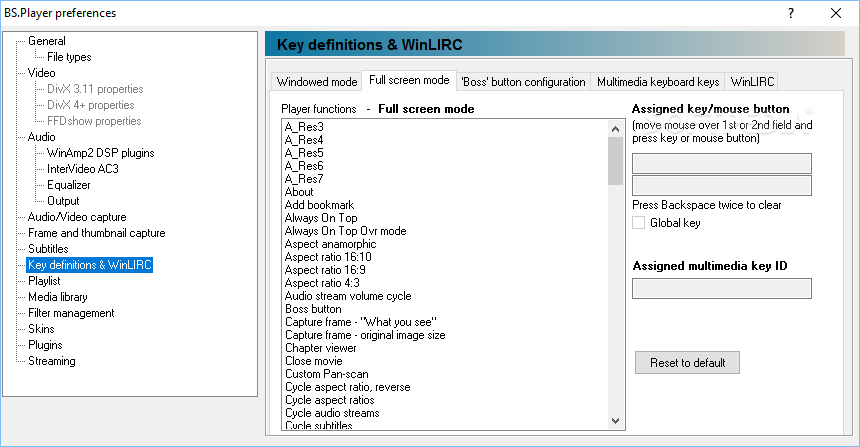Select the Video tree node
Viewport: 860px width, 447px height.
click(x=42, y=73)
